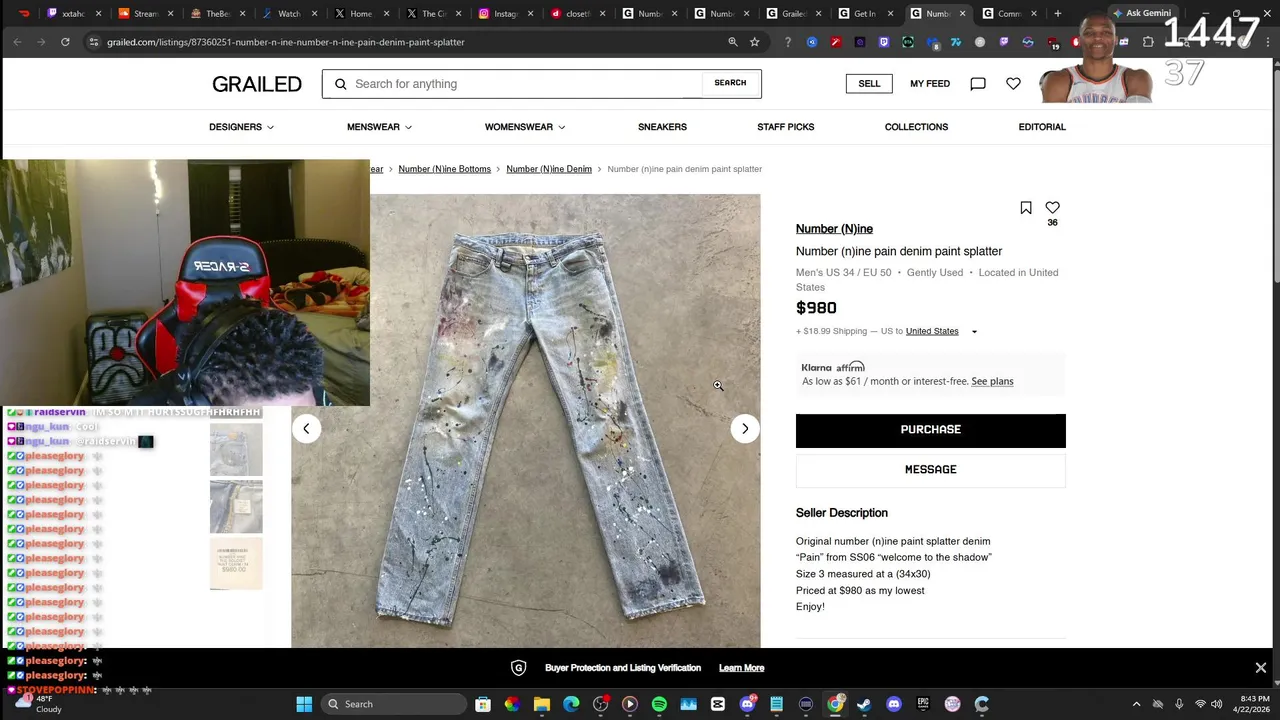Switch to the Stream browser tab
Screen dimensions: 1280x720
click(144, 14)
